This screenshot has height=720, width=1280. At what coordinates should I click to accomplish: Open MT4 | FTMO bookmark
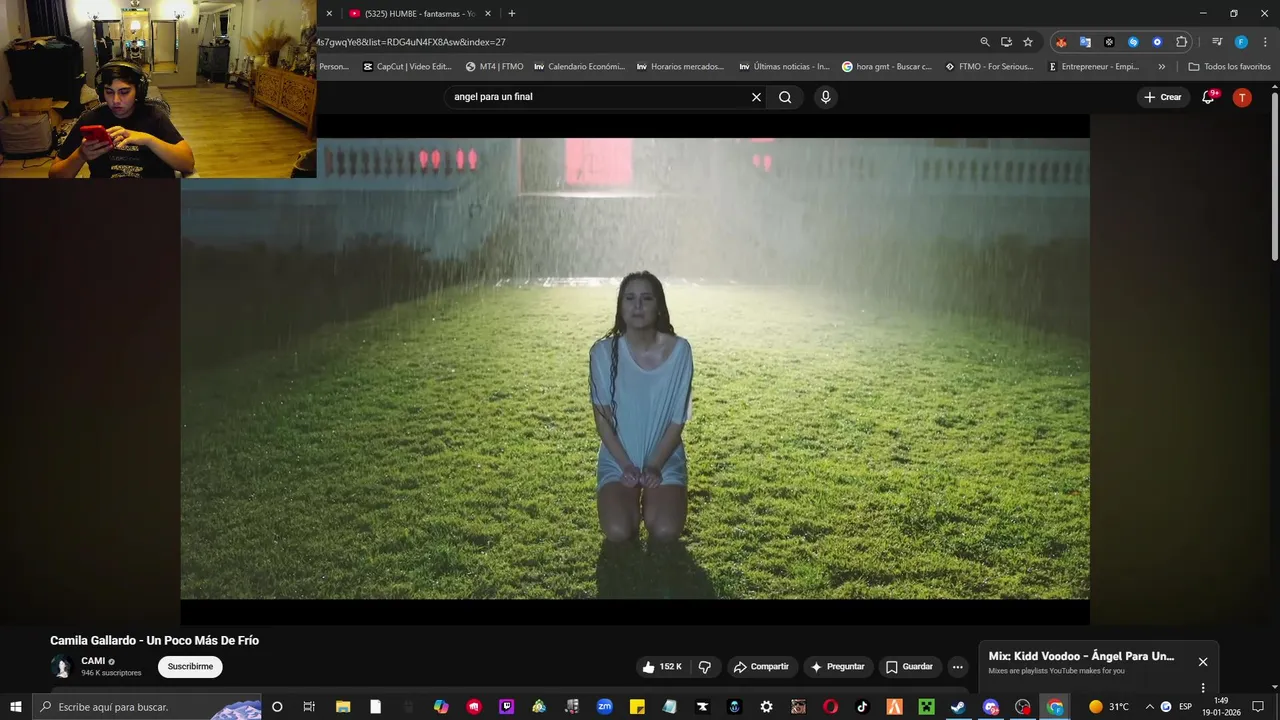pyautogui.click(x=494, y=67)
